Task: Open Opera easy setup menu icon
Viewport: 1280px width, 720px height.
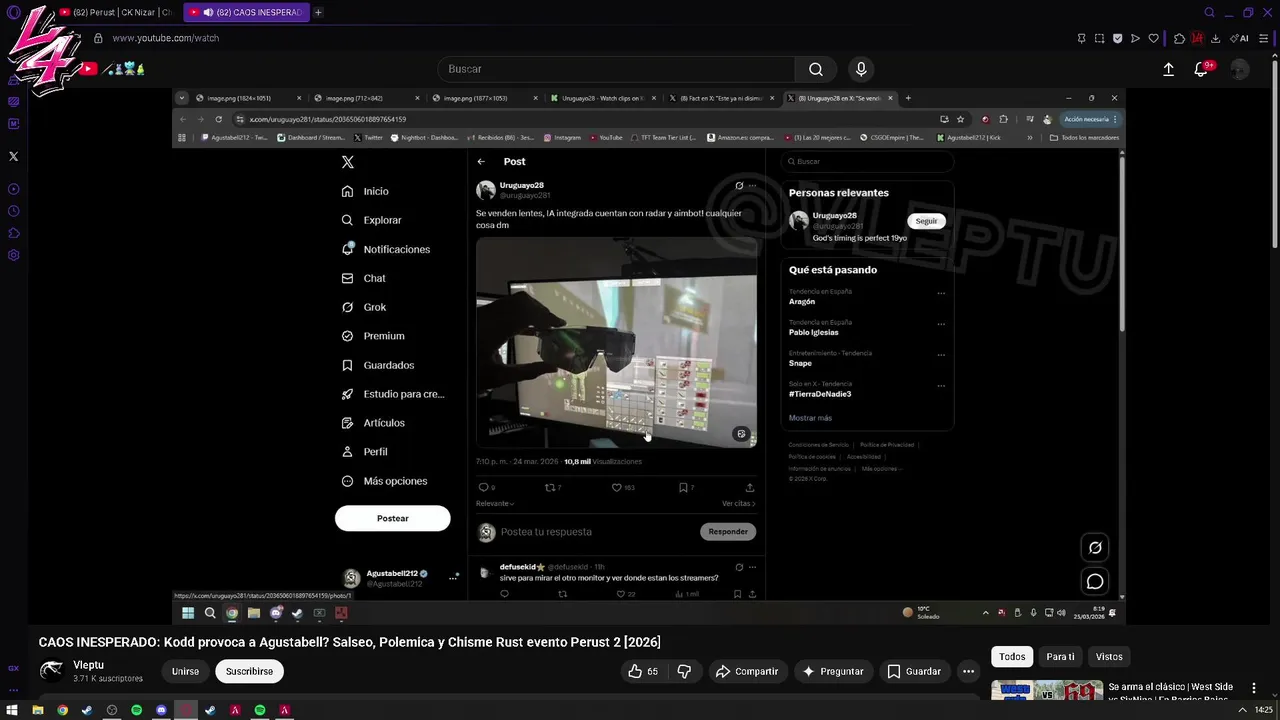Action: 1265,38
